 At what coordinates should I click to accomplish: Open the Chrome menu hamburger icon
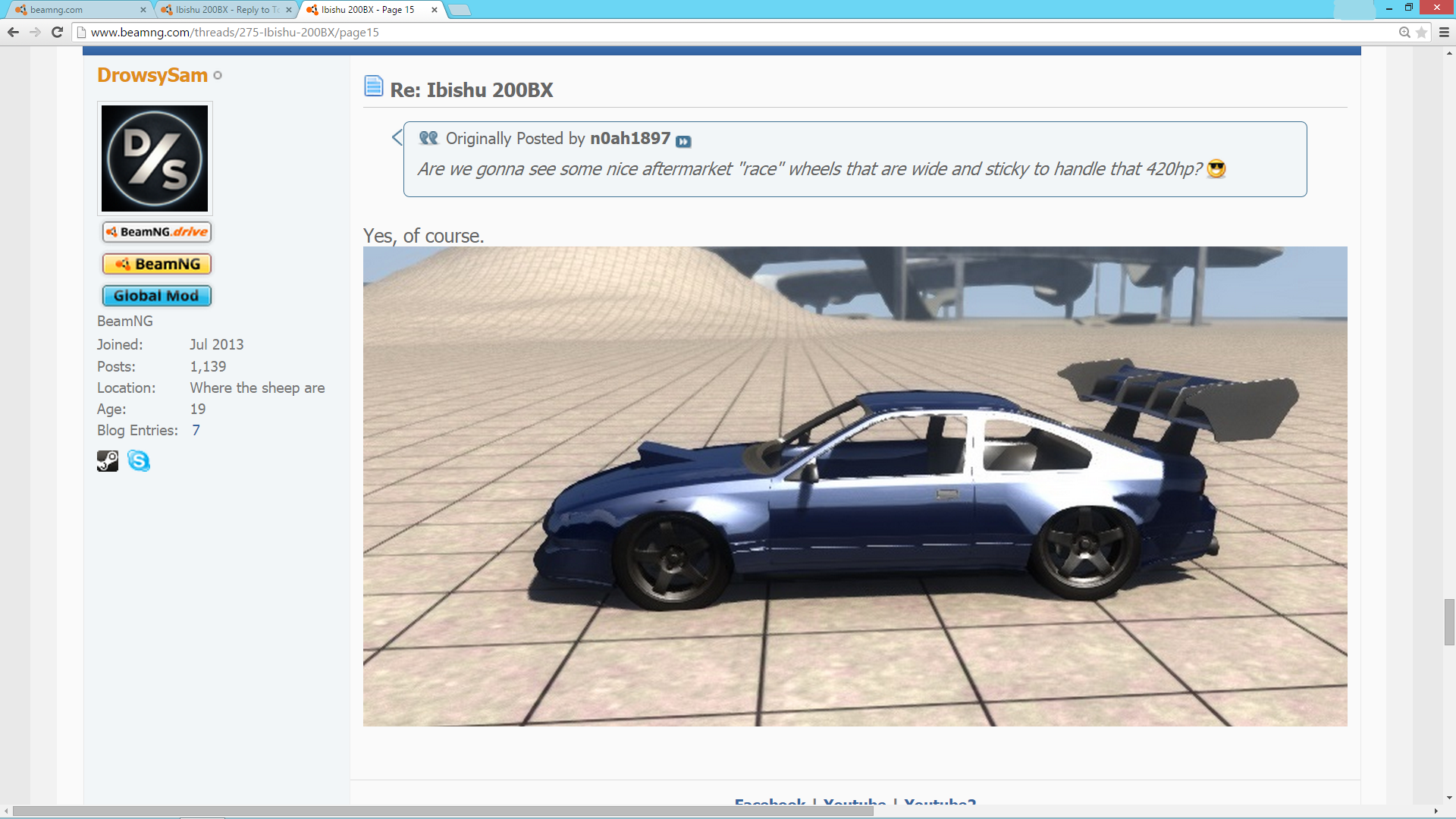[x=1444, y=32]
